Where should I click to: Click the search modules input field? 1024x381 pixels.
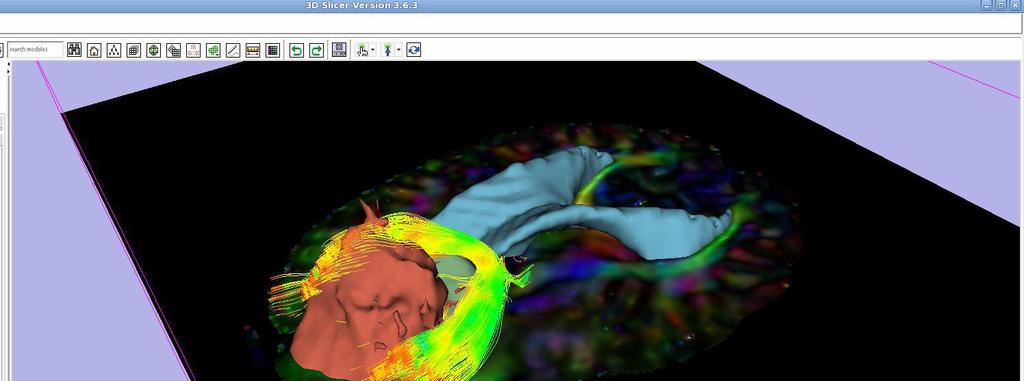35,50
